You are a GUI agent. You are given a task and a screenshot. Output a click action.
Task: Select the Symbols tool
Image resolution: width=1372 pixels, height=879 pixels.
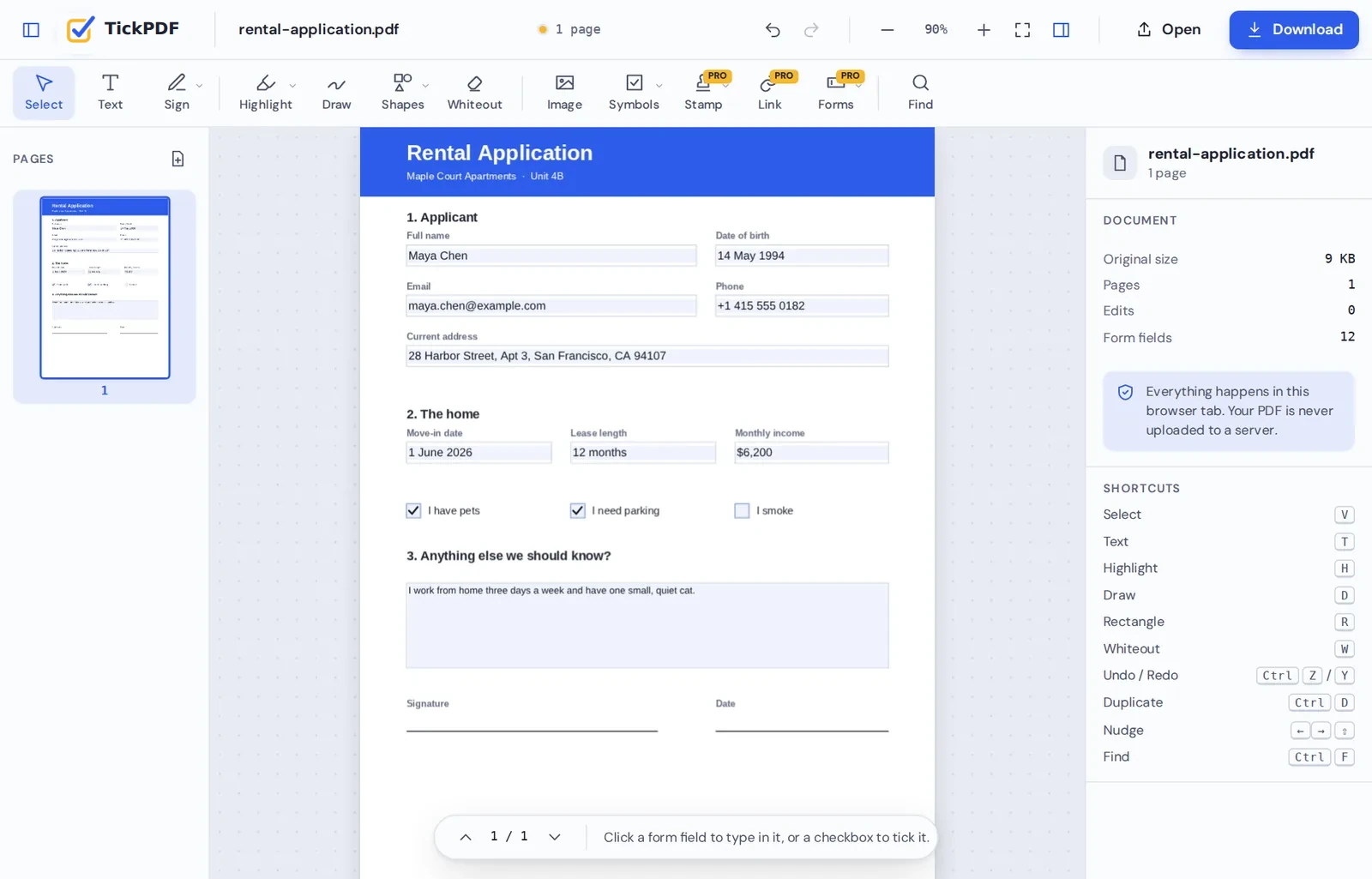click(x=634, y=93)
